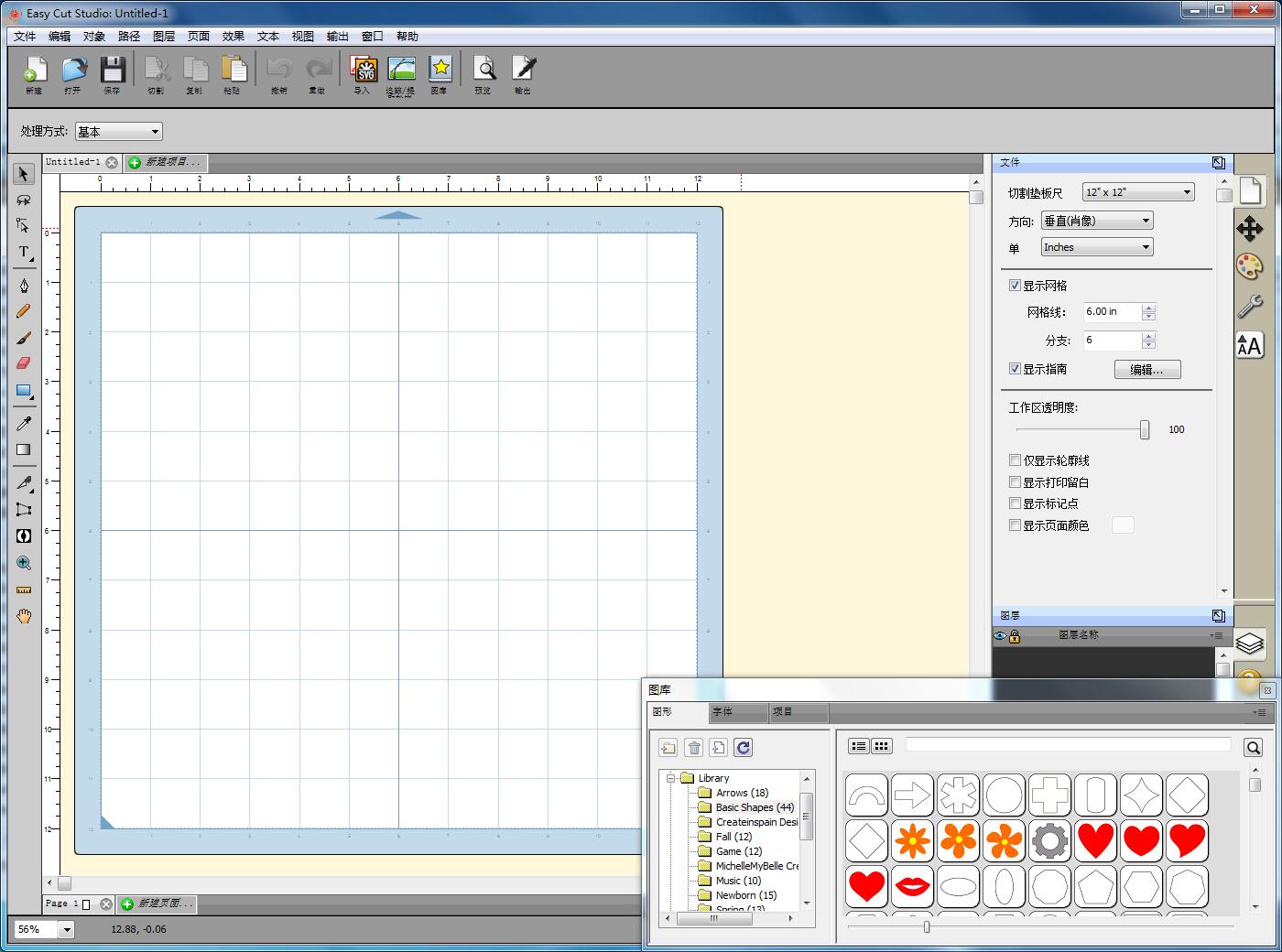Click the Save floppy disk icon
Image resolution: width=1282 pixels, height=952 pixels.
[x=112, y=71]
